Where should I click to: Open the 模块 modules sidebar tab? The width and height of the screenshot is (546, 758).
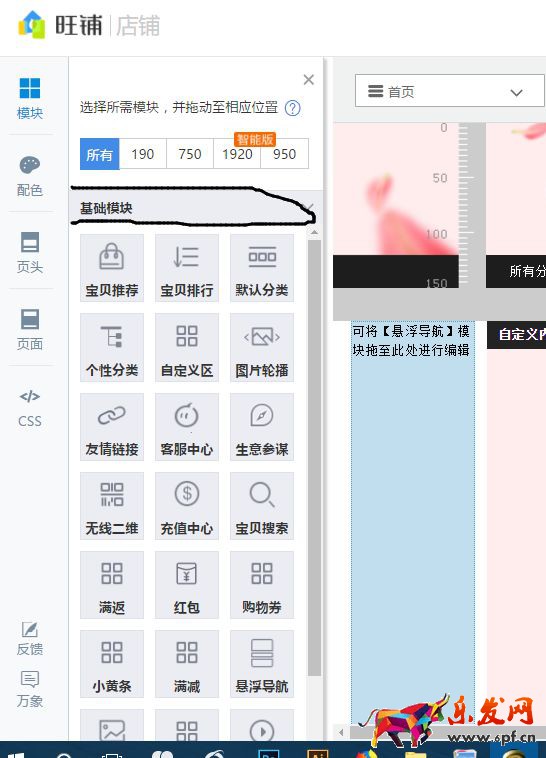[30, 98]
